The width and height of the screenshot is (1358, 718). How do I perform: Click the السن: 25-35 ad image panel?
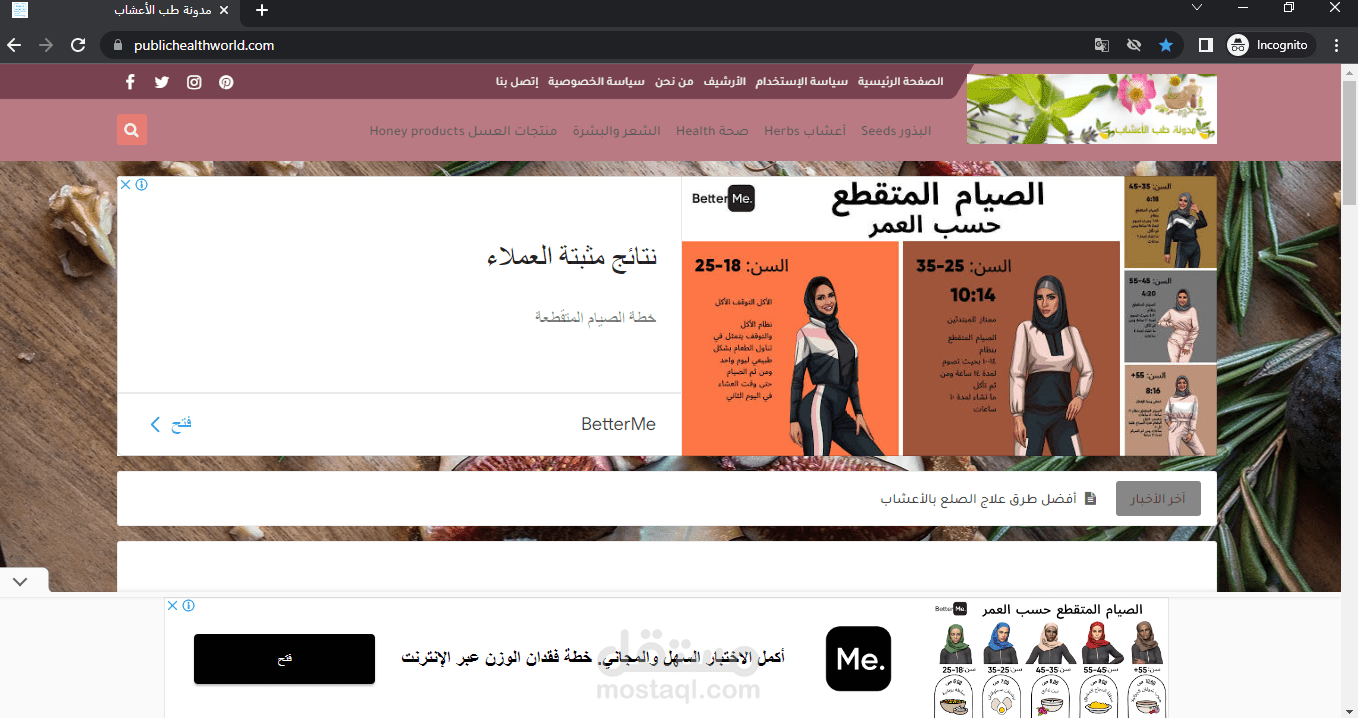click(x=1011, y=348)
